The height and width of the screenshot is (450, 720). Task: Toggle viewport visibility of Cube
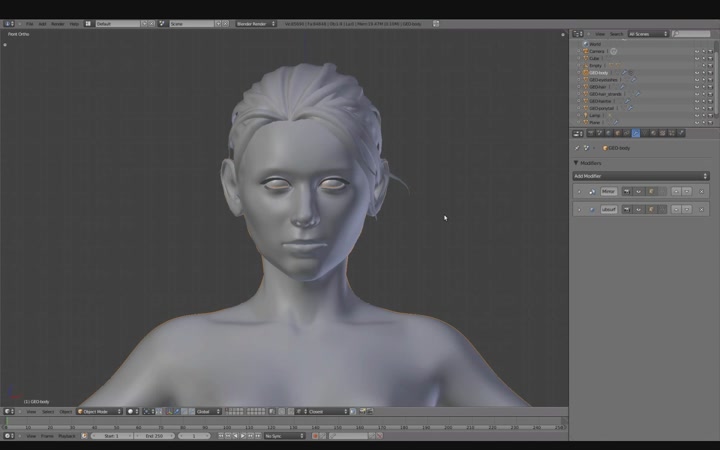[x=697, y=58]
